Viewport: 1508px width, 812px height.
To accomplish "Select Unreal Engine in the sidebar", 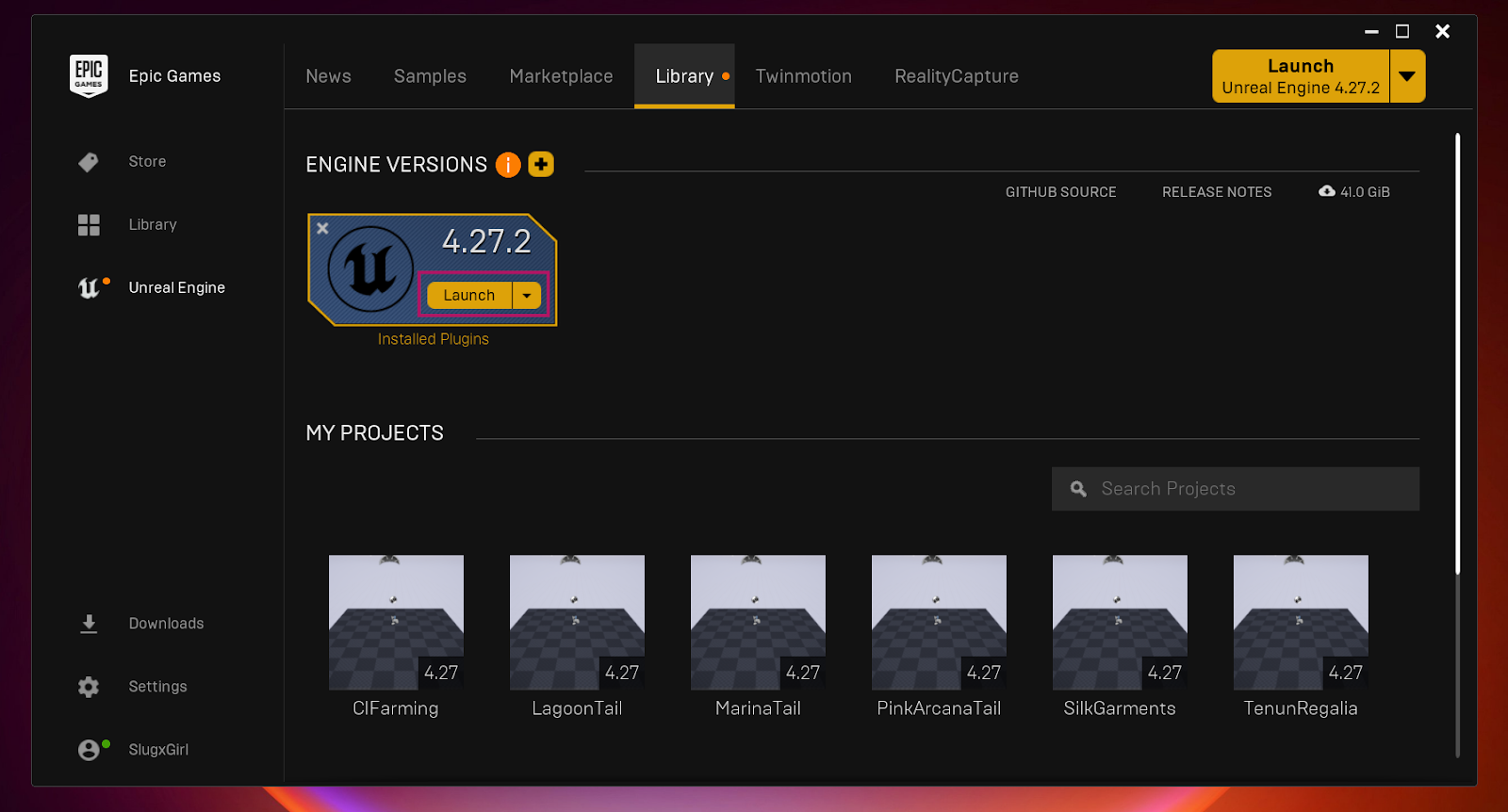I will [x=177, y=287].
